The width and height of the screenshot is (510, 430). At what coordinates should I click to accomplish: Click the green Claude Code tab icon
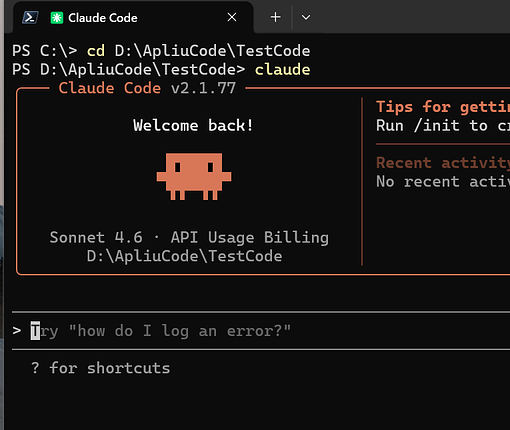[x=57, y=18]
